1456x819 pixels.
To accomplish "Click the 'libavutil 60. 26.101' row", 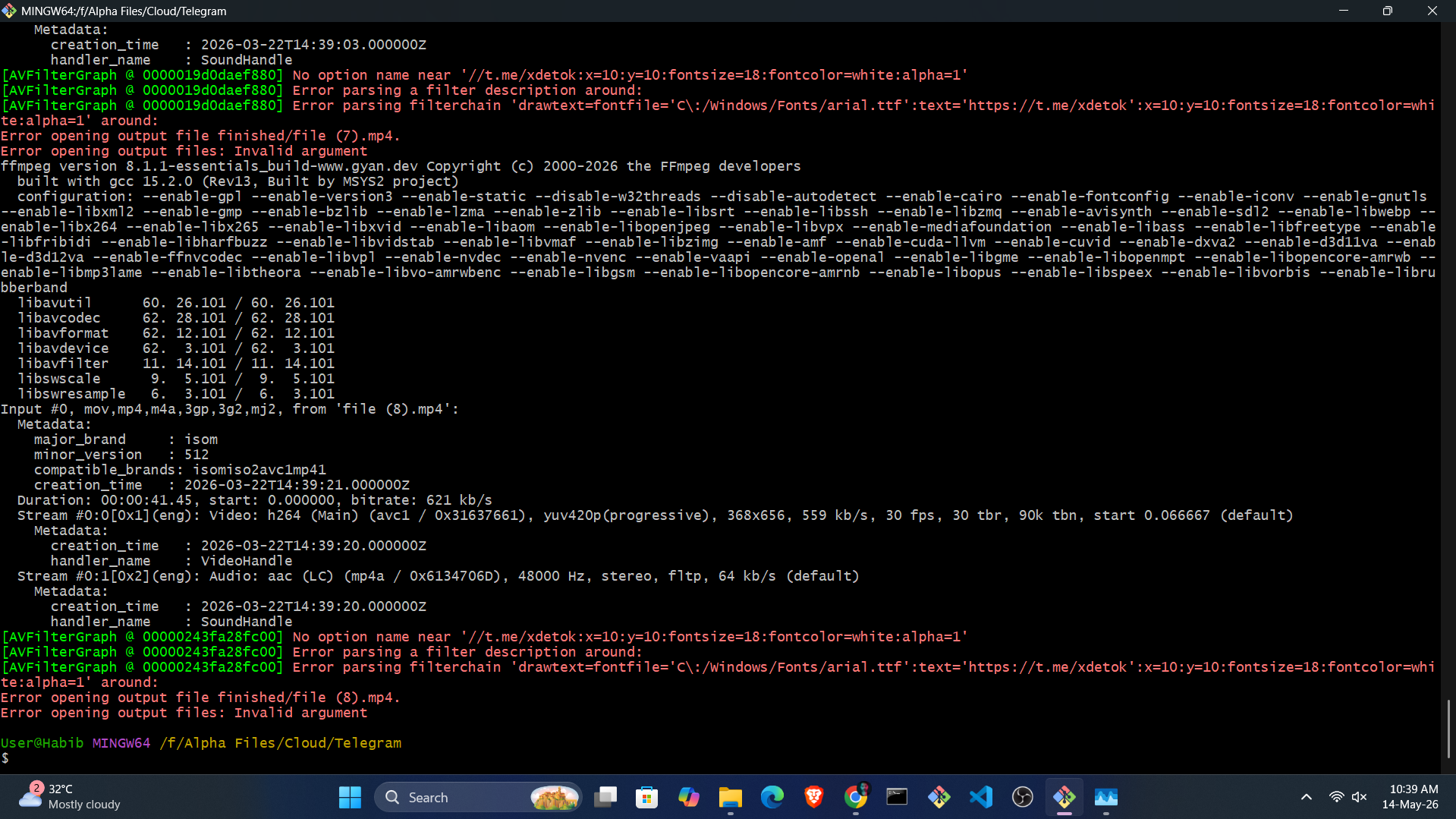I will click(176, 303).
